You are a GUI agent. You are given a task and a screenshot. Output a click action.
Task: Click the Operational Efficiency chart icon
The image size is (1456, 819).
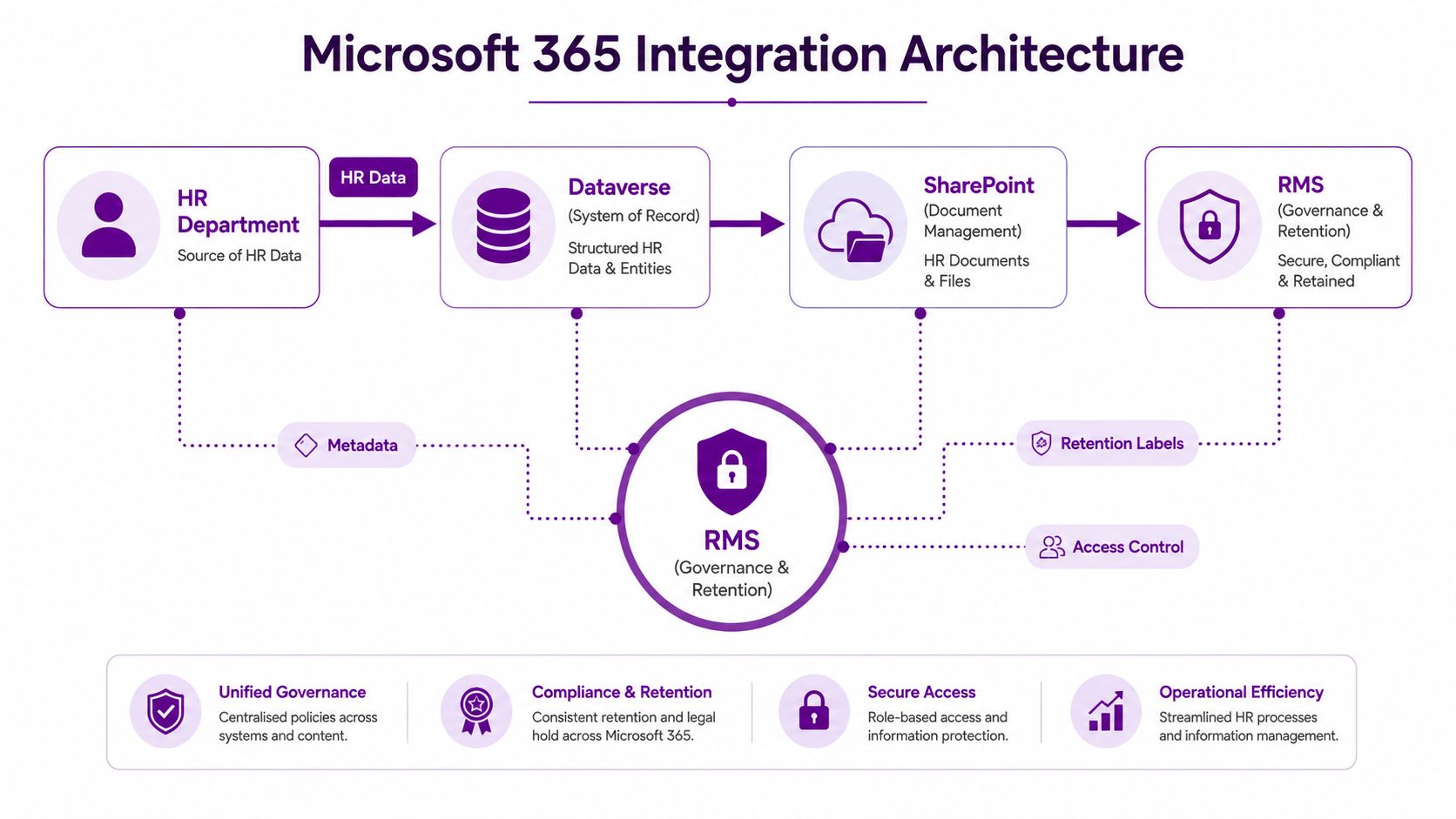pyautogui.click(x=1106, y=711)
